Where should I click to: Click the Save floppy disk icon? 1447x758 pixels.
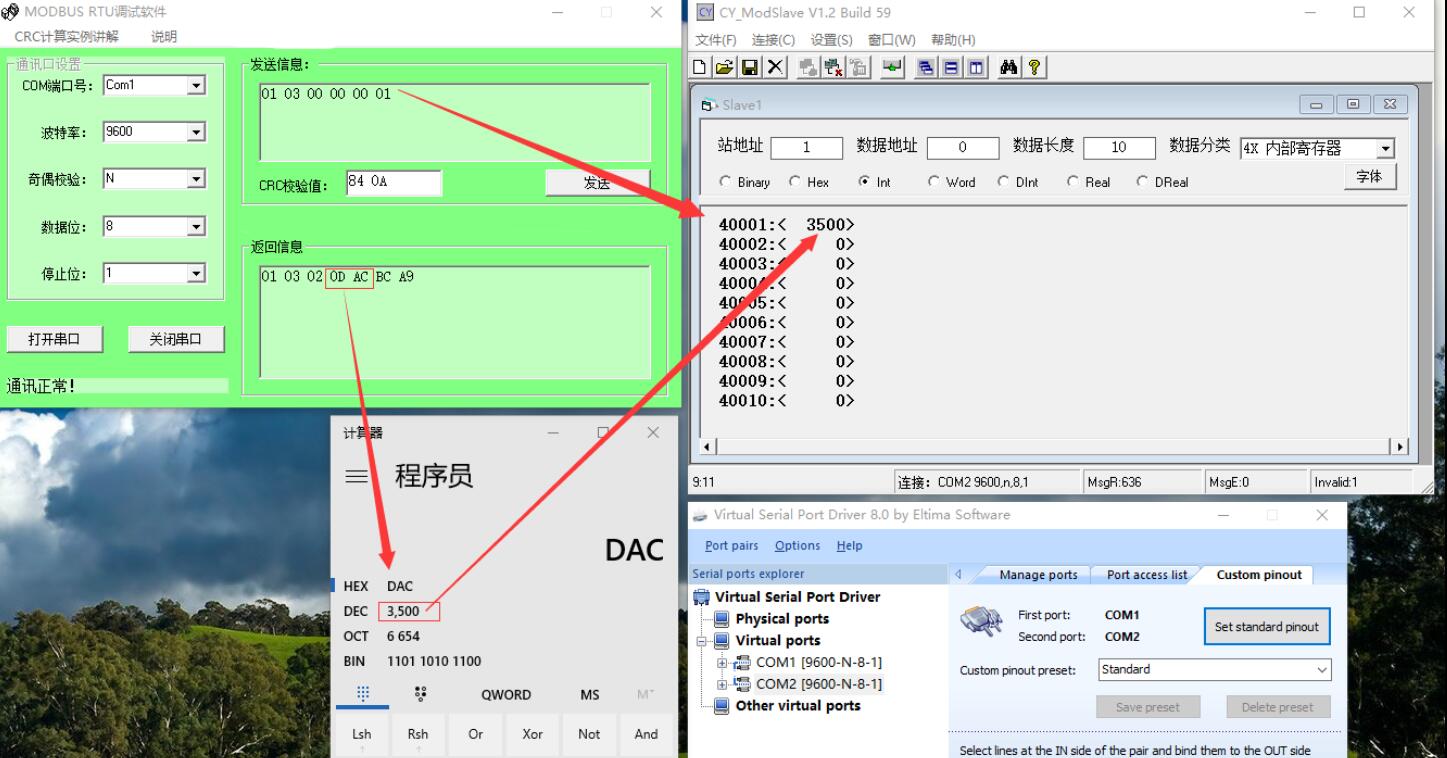coord(749,67)
